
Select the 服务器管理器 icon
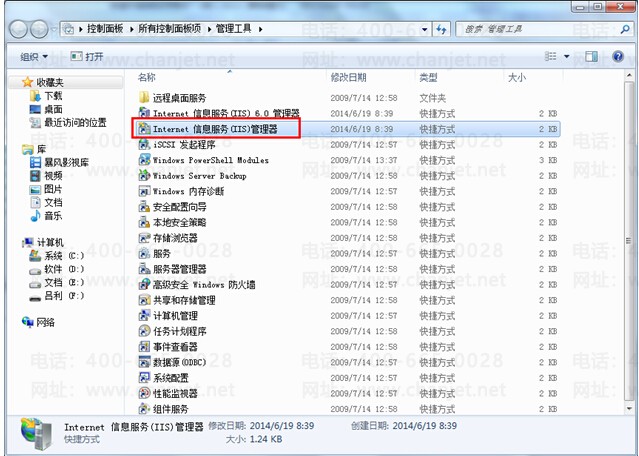click(x=144, y=269)
